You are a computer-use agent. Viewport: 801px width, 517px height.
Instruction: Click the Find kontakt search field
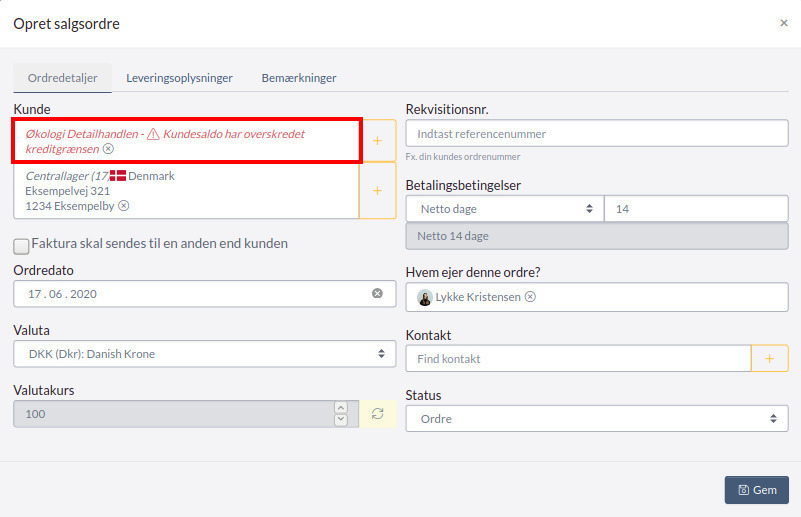click(x=578, y=359)
